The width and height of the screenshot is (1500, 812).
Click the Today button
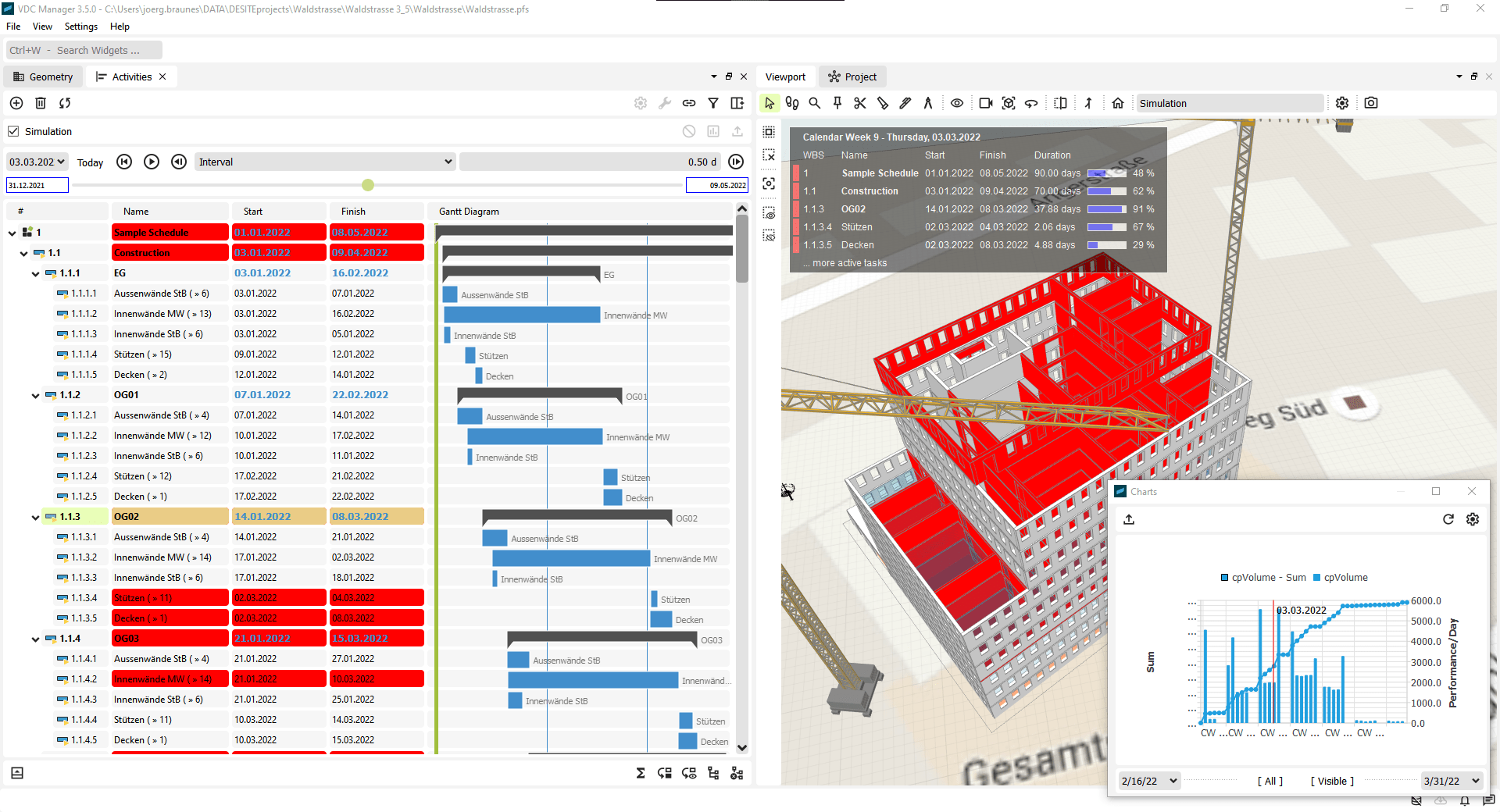(x=91, y=162)
